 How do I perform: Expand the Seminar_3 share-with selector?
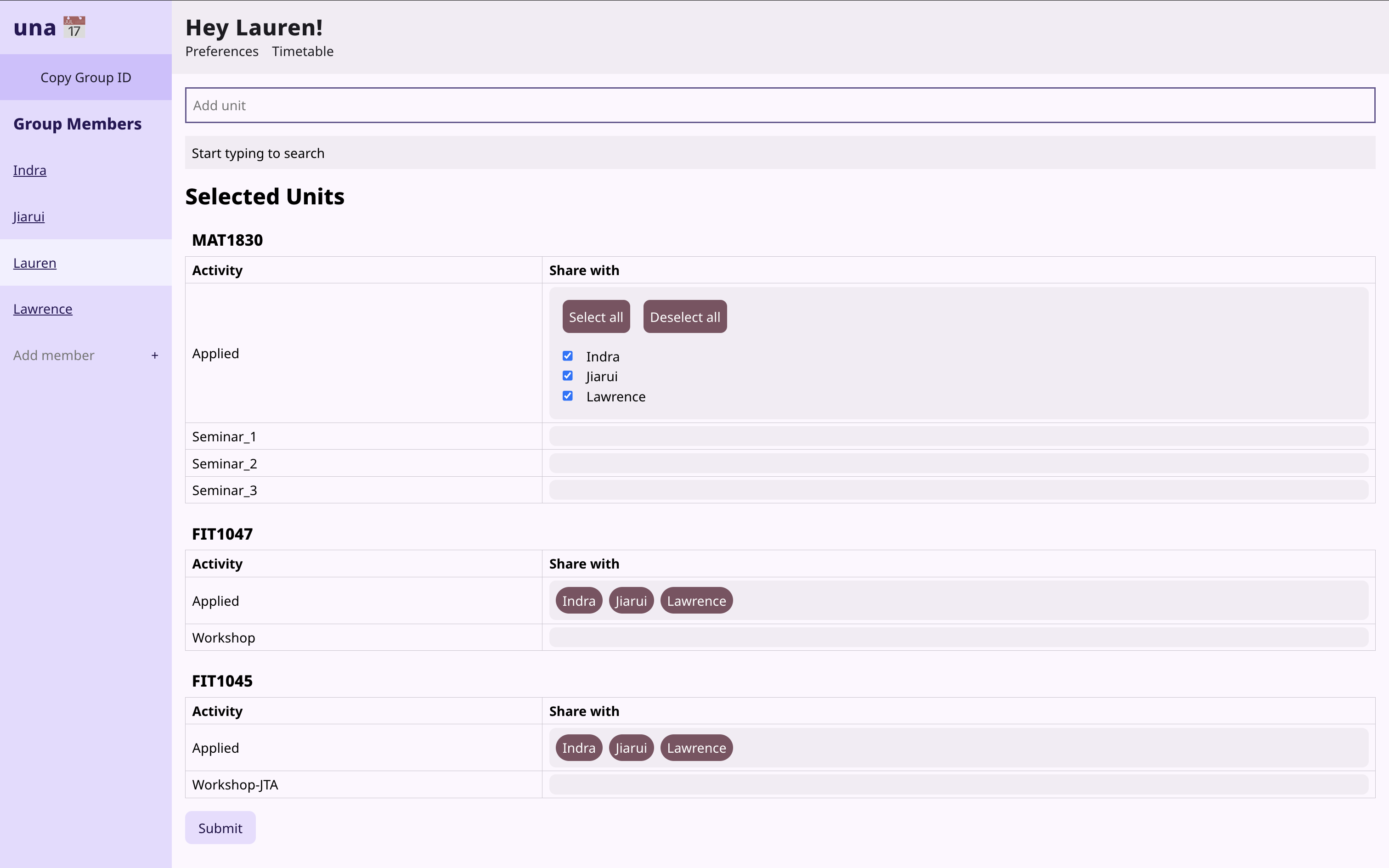958,490
